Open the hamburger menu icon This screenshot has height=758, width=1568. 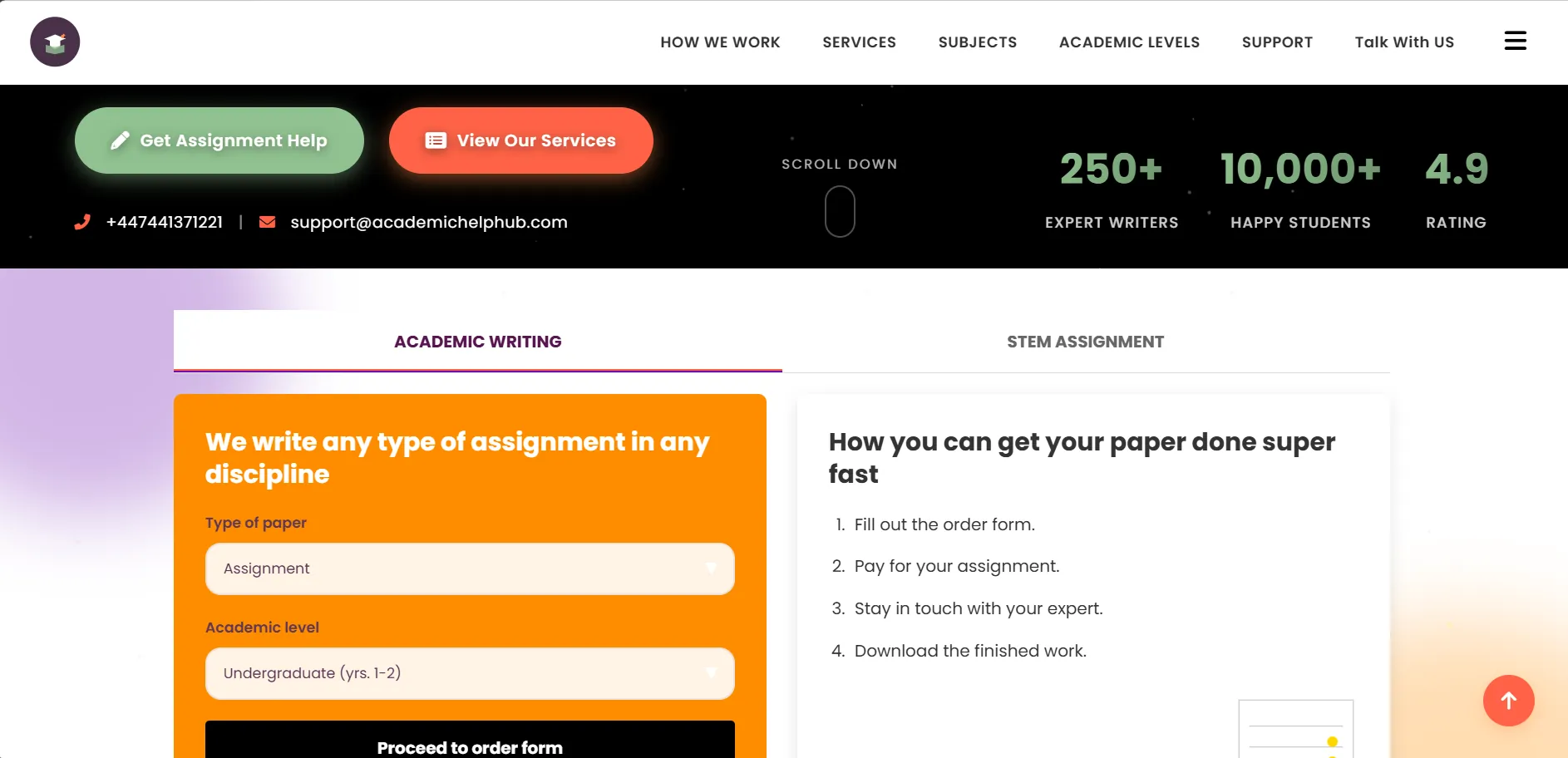(1515, 41)
